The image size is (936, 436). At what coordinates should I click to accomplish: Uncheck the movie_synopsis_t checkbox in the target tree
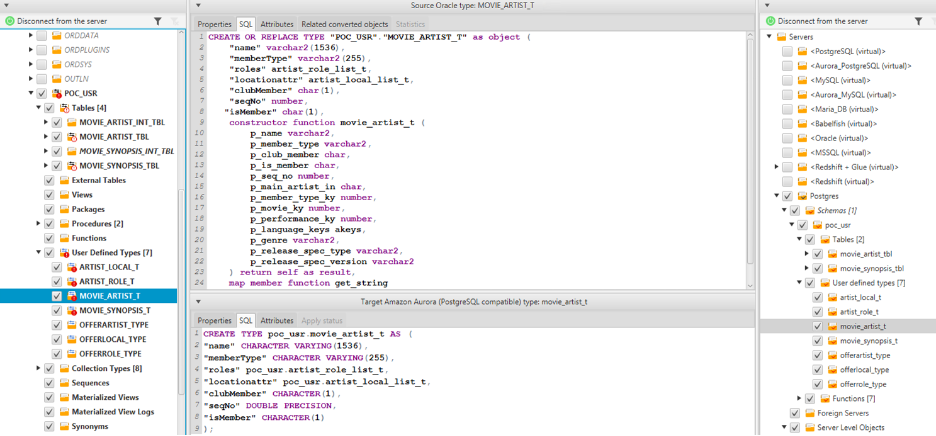(x=818, y=341)
